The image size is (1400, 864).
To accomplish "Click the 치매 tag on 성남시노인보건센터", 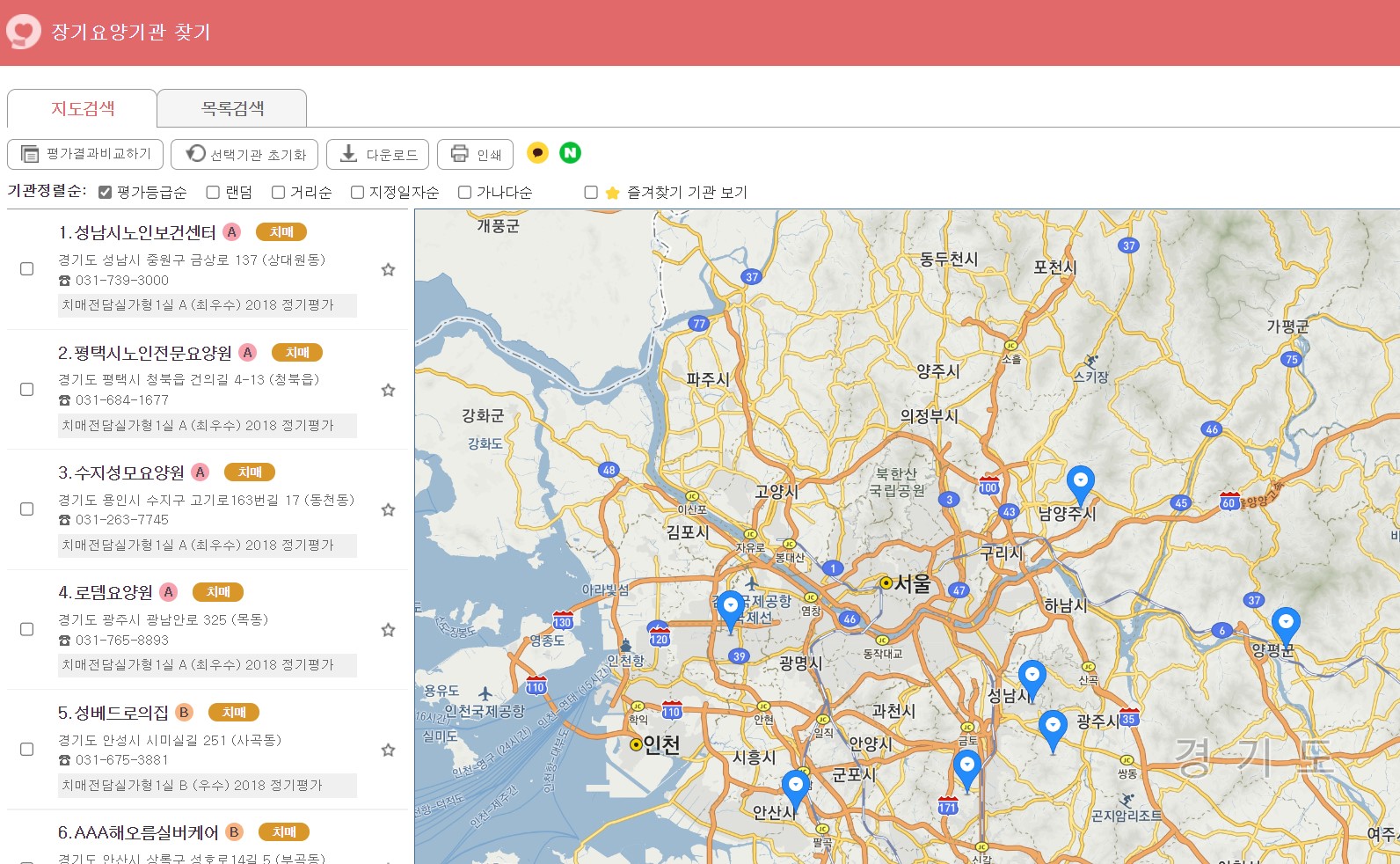I will coord(281,232).
